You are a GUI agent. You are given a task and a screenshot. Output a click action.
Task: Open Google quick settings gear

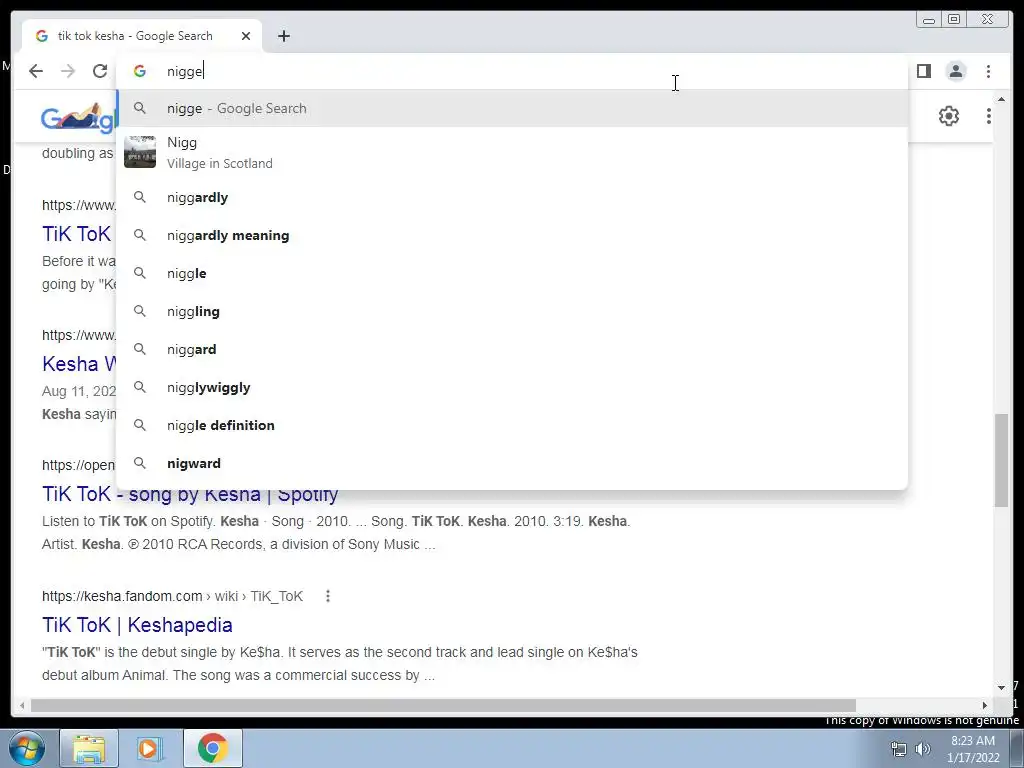pyautogui.click(x=949, y=116)
